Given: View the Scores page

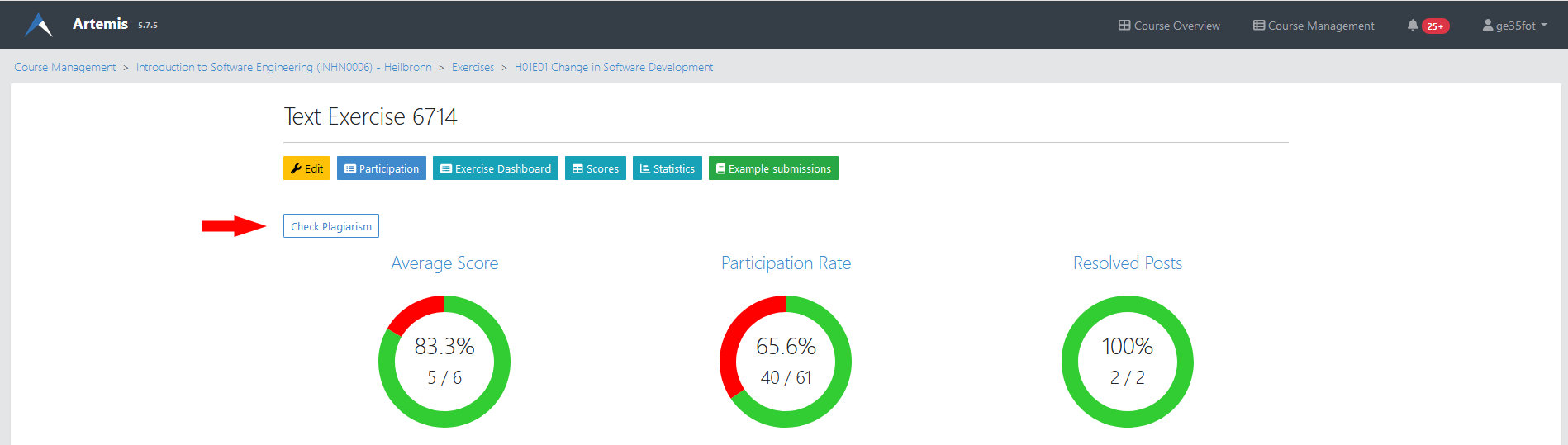Looking at the screenshot, I should click(596, 168).
